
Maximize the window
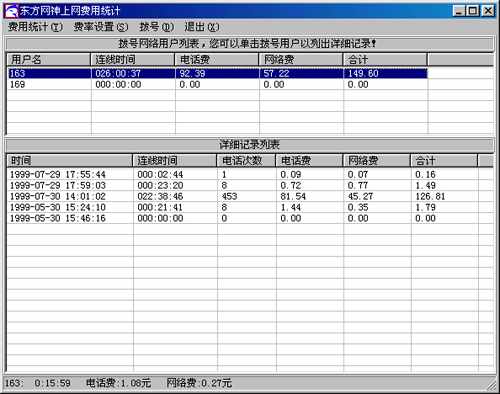(473, 11)
